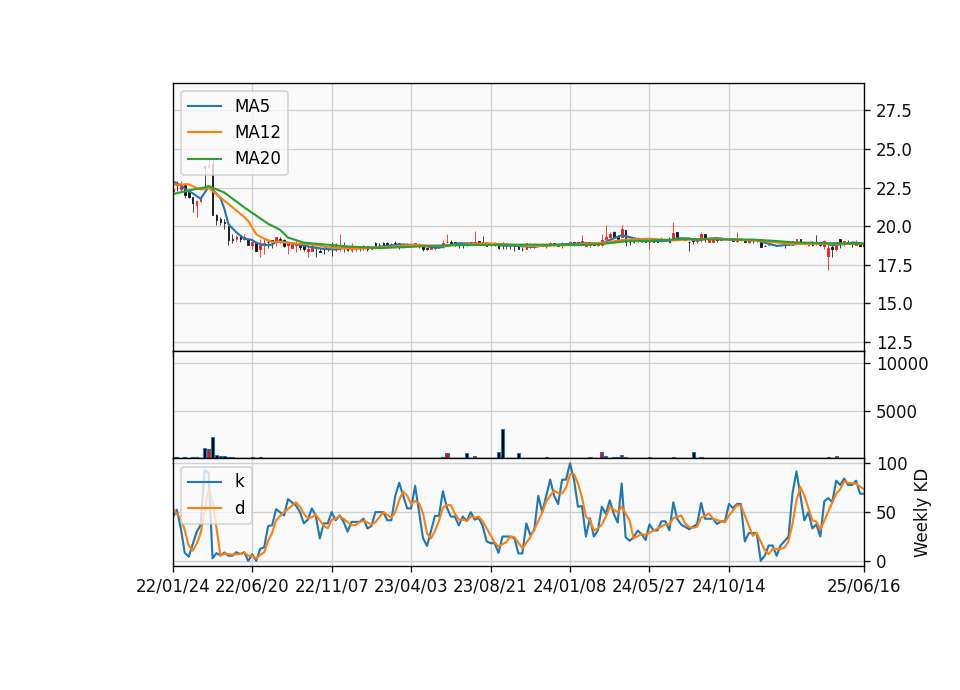Click the 23/04/03 date label
The image size is (960, 690).
coord(411,586)
